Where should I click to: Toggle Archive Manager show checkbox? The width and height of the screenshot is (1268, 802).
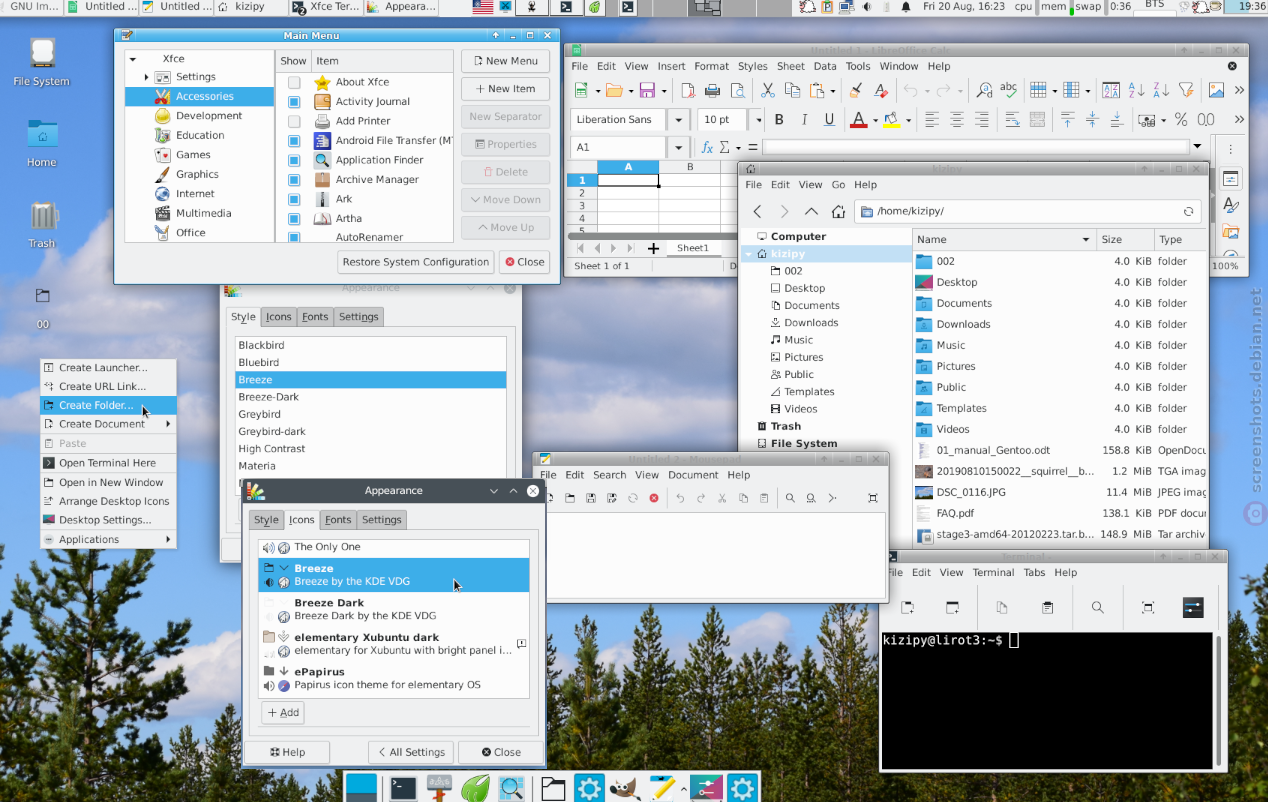click(294, 180)
